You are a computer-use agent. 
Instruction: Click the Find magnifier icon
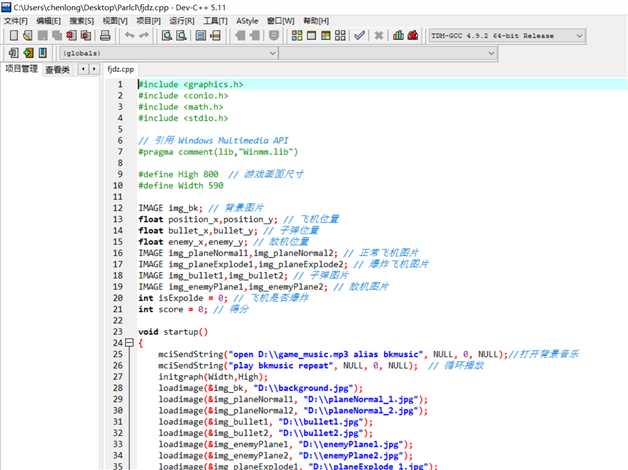[x=167, y=36]
